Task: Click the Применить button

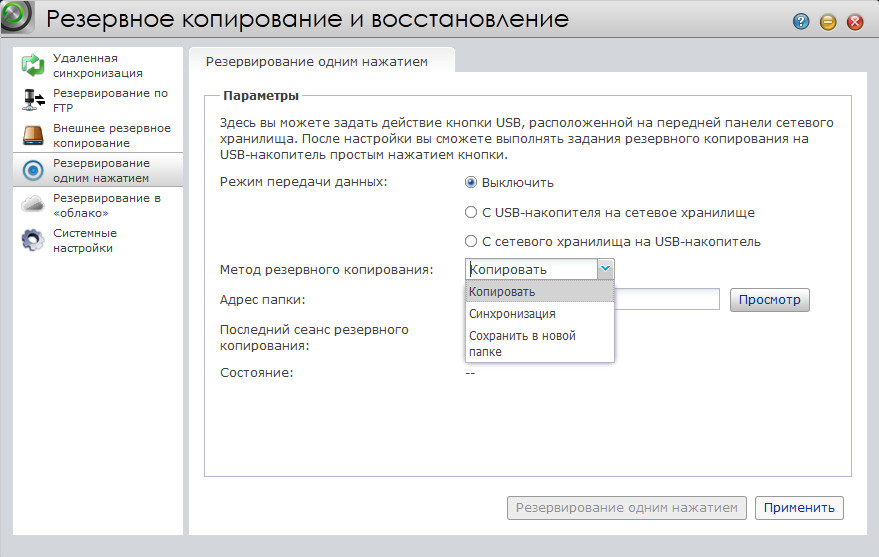Action: 798,507
